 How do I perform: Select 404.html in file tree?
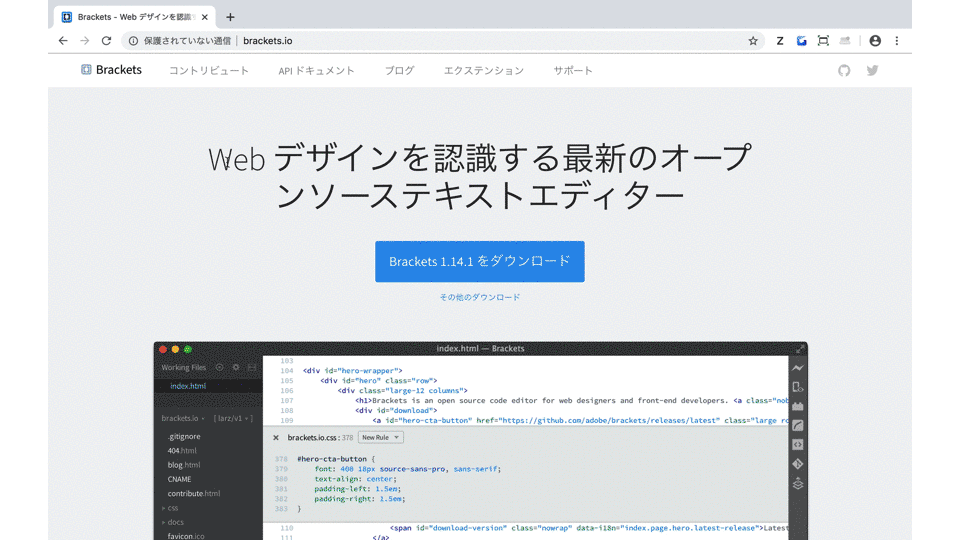[x=182, y=451]
